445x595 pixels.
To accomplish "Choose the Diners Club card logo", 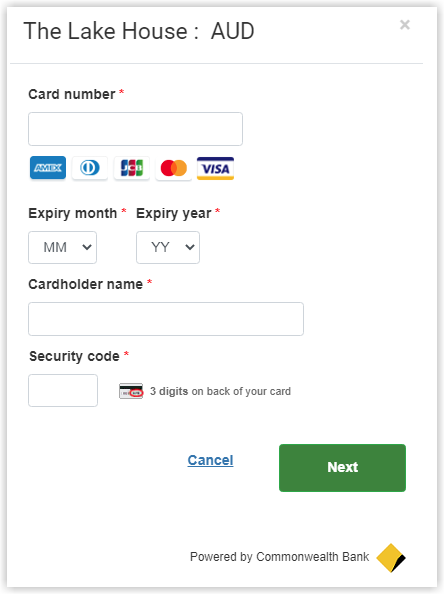I will tap(90, 167).
